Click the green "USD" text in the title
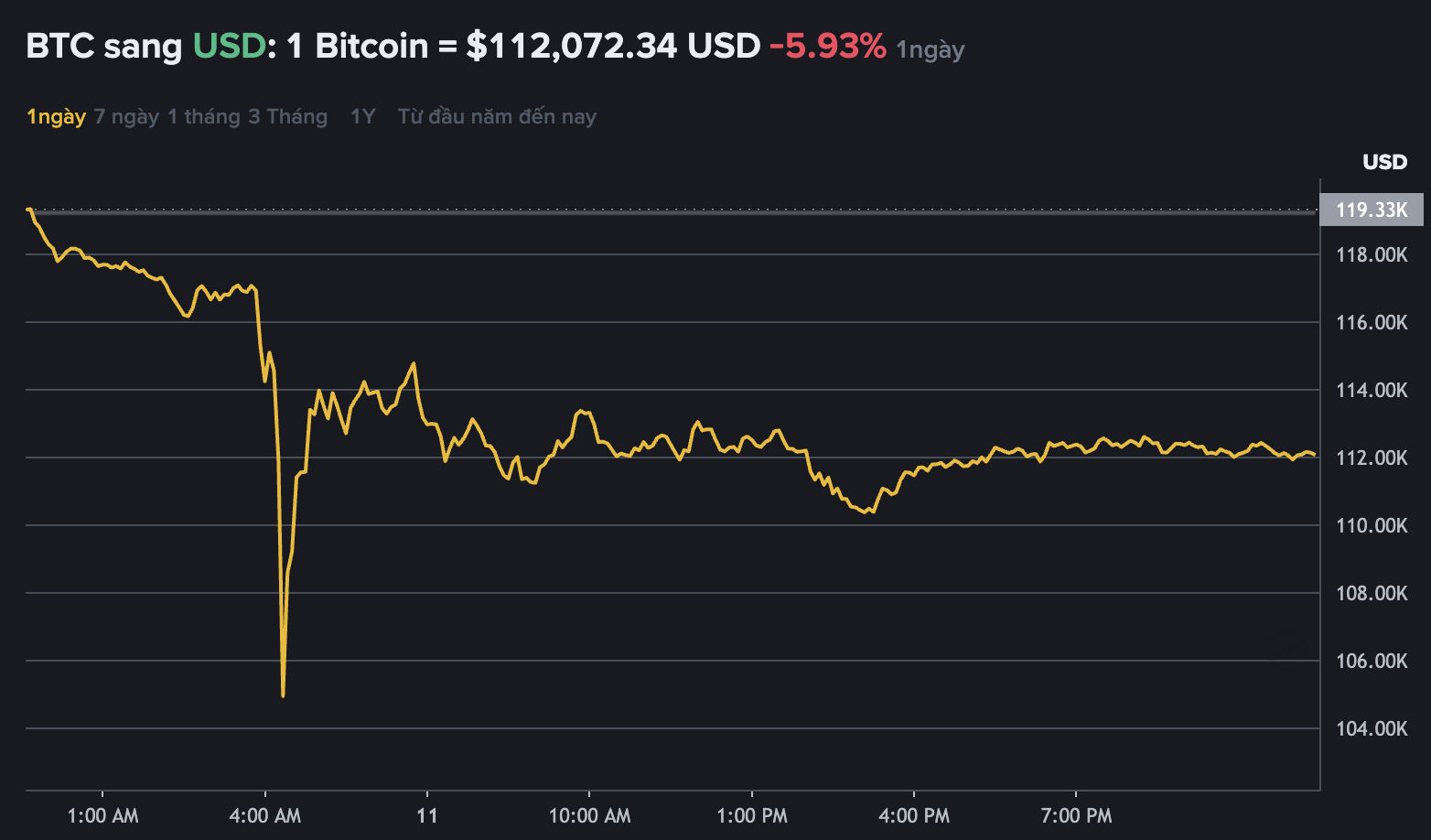Screen dimensions: 1431x840 click(x=229, y=46)
